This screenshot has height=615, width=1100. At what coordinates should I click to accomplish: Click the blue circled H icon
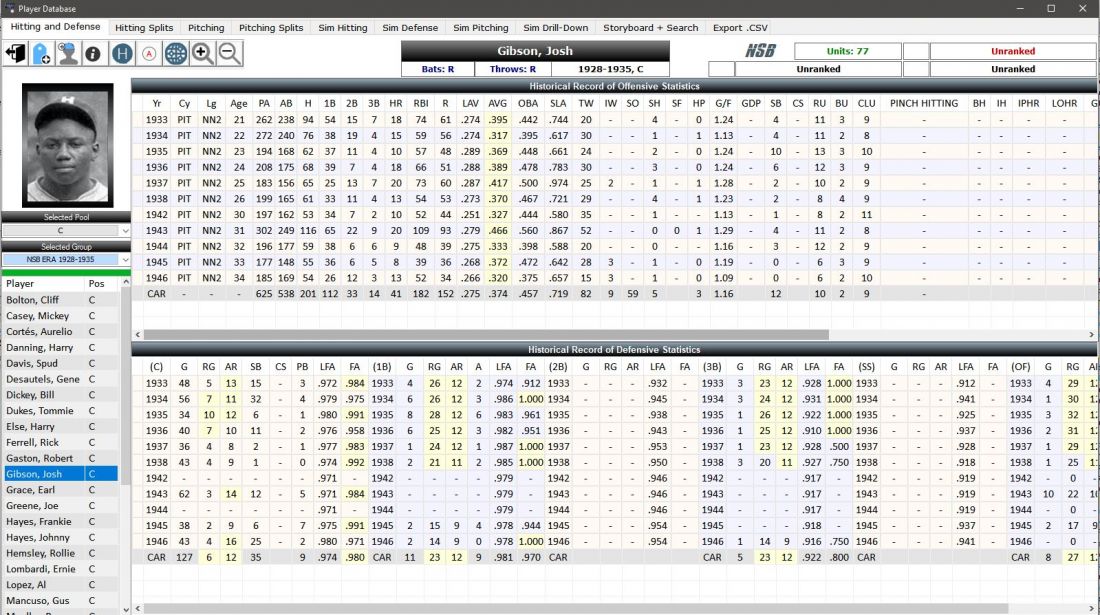(x=122, y=54)
